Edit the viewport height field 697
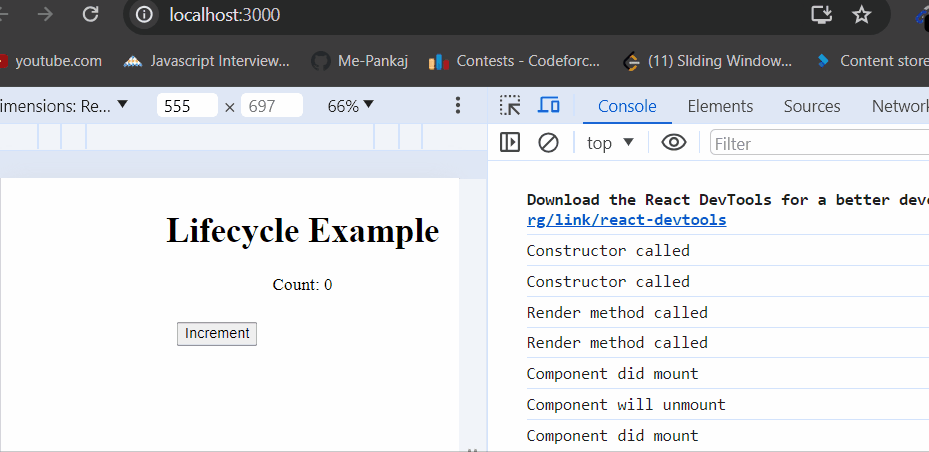 [271, 106]
